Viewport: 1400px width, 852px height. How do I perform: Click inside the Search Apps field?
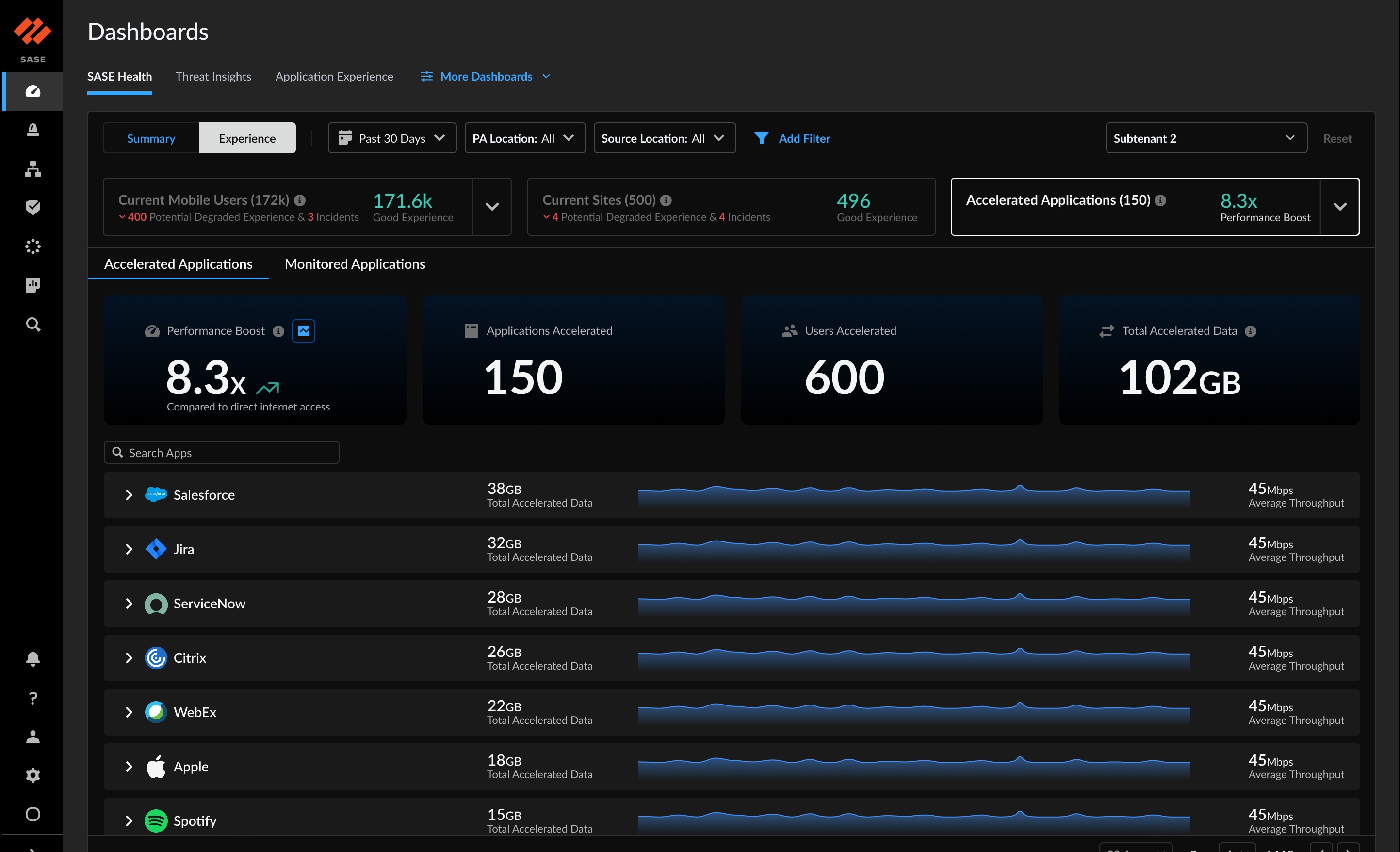(x=221, y=452)
